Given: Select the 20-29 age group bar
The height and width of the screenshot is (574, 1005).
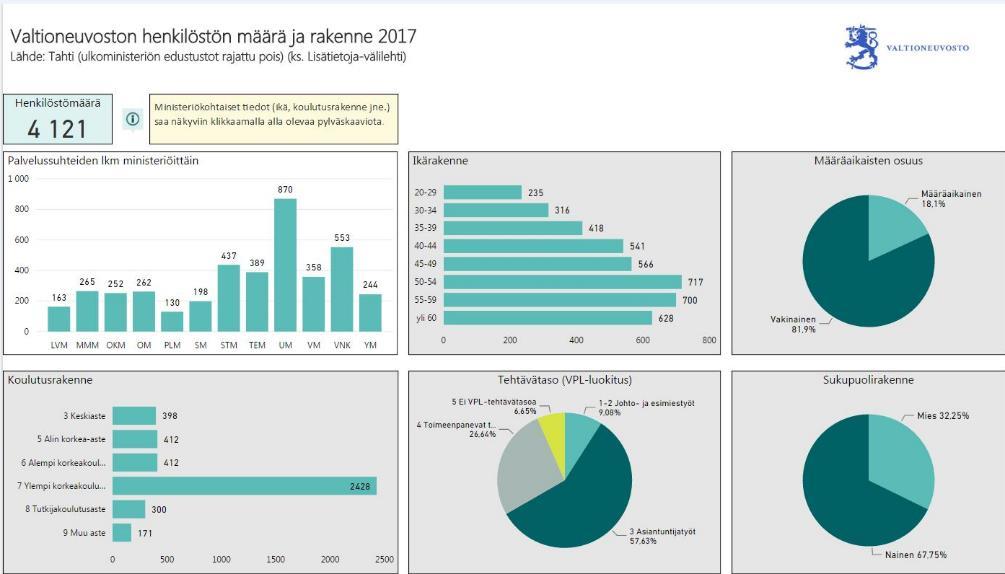Looking at the screenshot, I should [x=483, y=192].
